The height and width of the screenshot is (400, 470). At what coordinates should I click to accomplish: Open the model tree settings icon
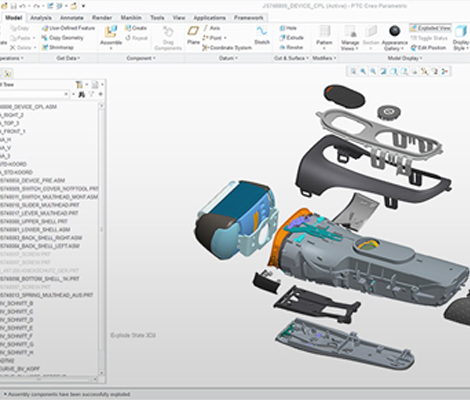click(x=80, y=85)
